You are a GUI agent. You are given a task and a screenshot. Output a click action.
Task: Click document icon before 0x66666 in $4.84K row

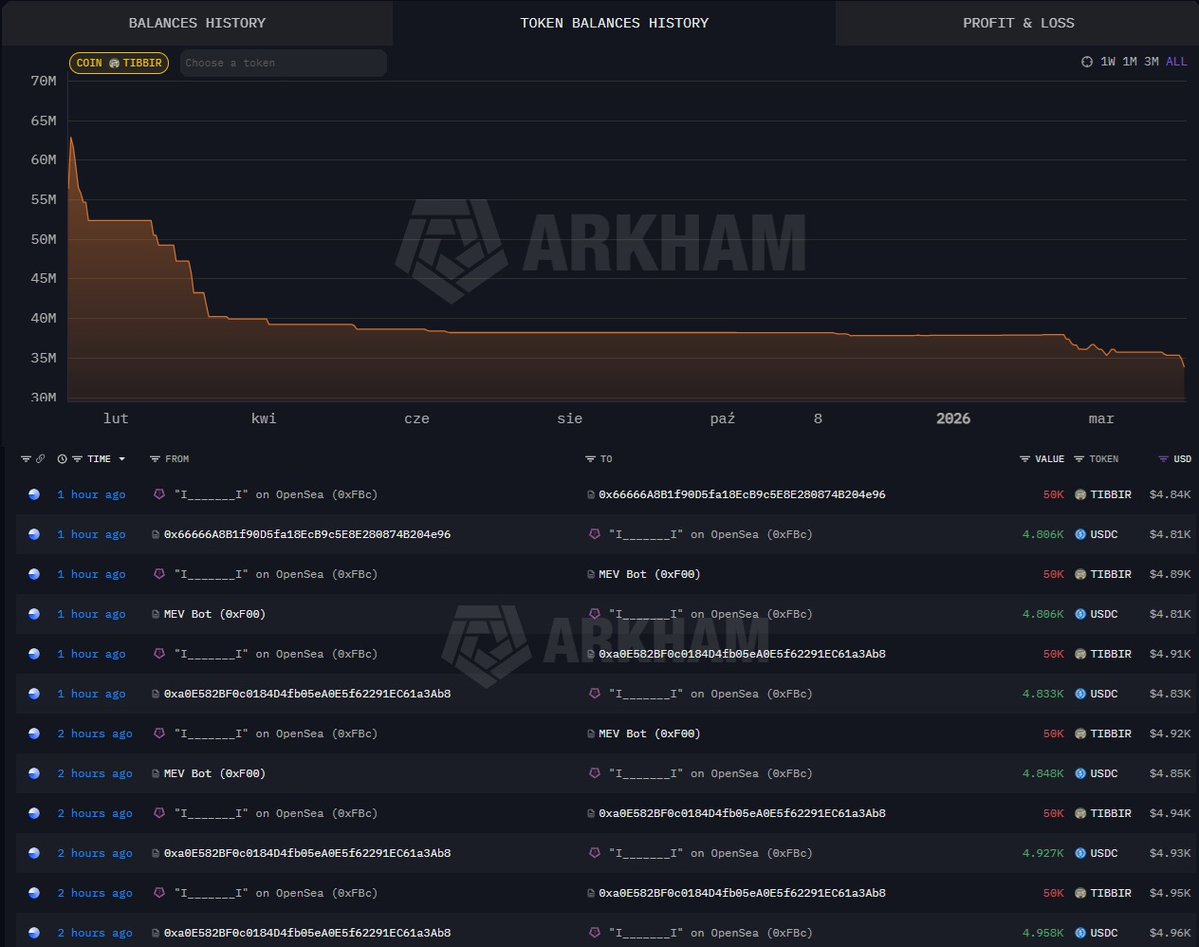click(x=591, y=494)
